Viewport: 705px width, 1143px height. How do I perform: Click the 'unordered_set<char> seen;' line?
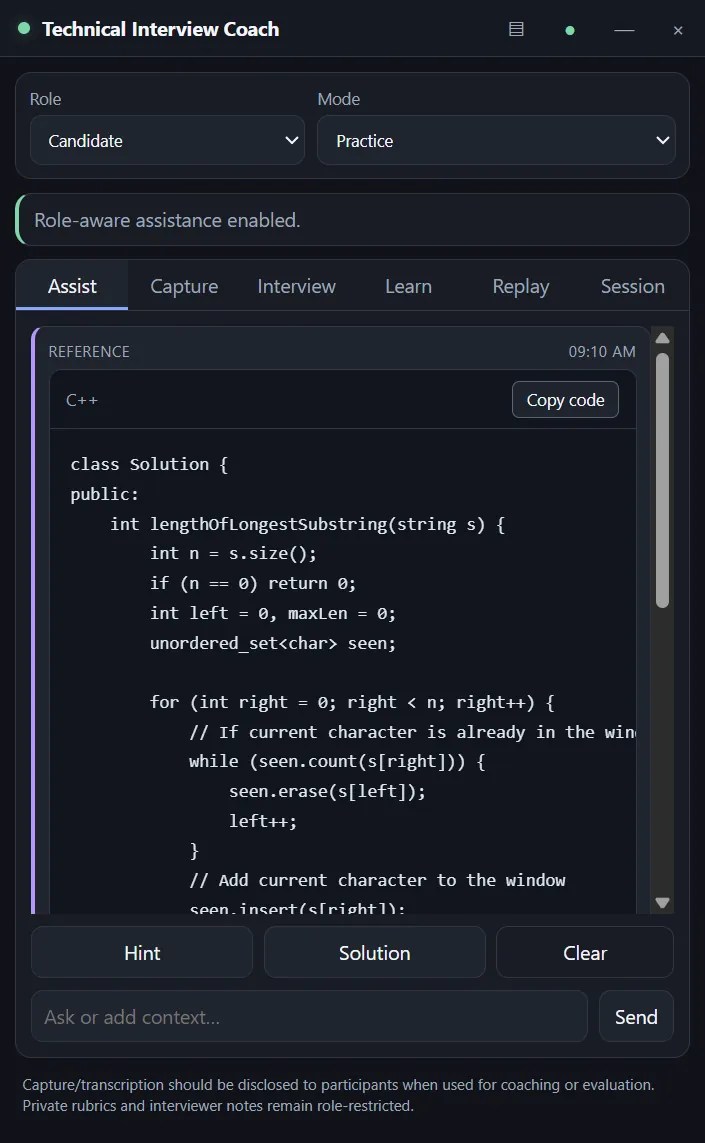coord(273,643)
